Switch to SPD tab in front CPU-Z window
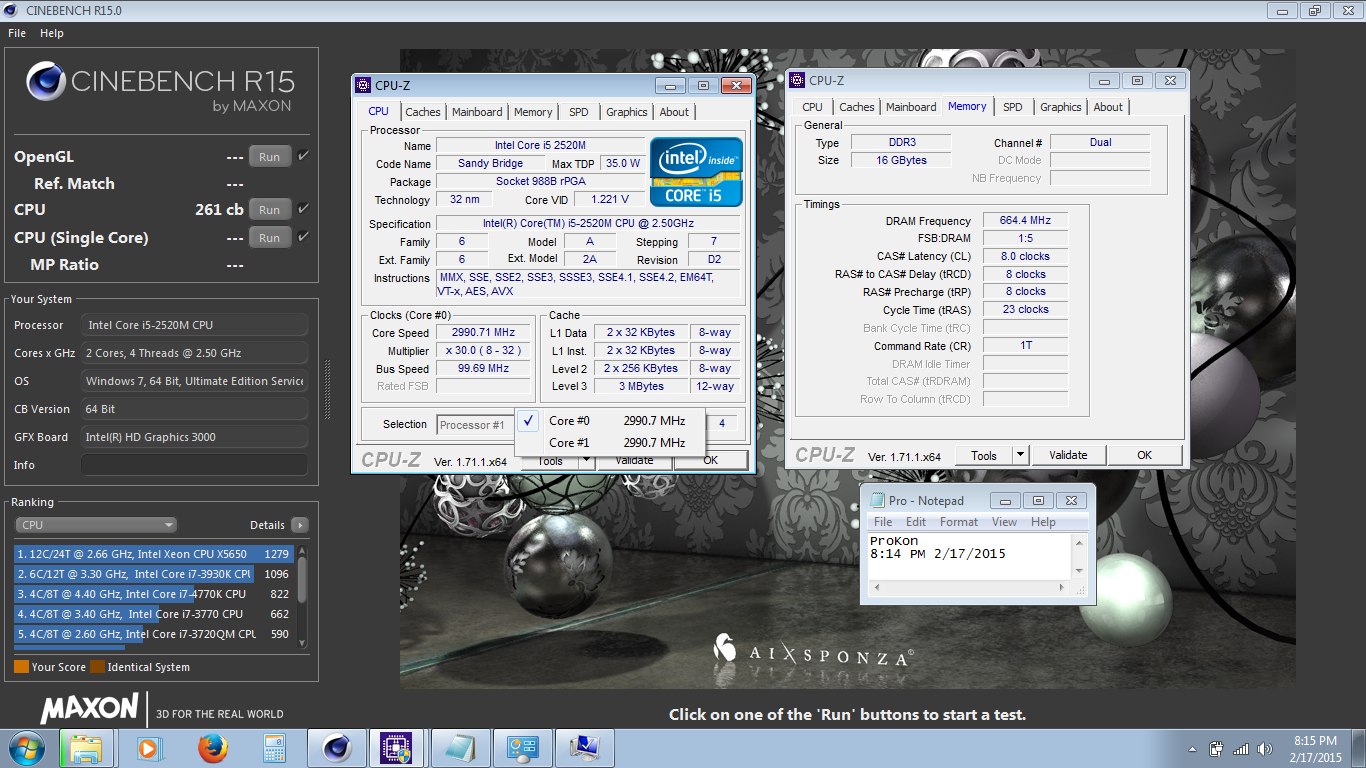The image size is (1366, 768). pyautogui.click(x=579, y=112)
